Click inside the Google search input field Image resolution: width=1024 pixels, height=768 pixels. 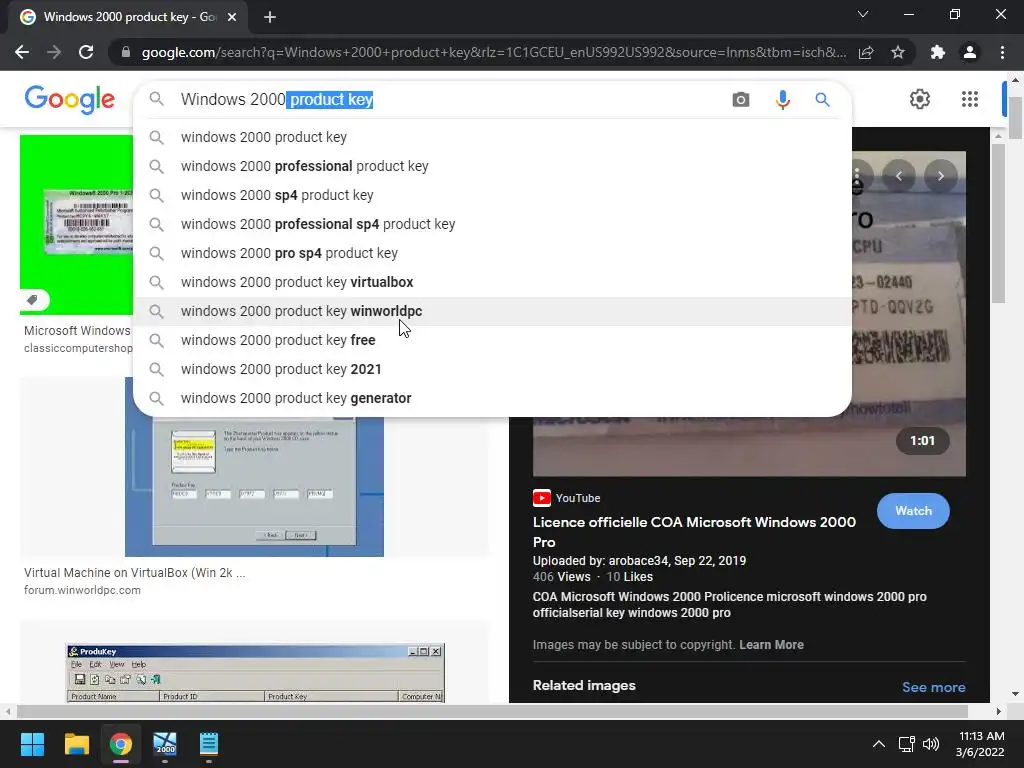click(x=451, y=99)
